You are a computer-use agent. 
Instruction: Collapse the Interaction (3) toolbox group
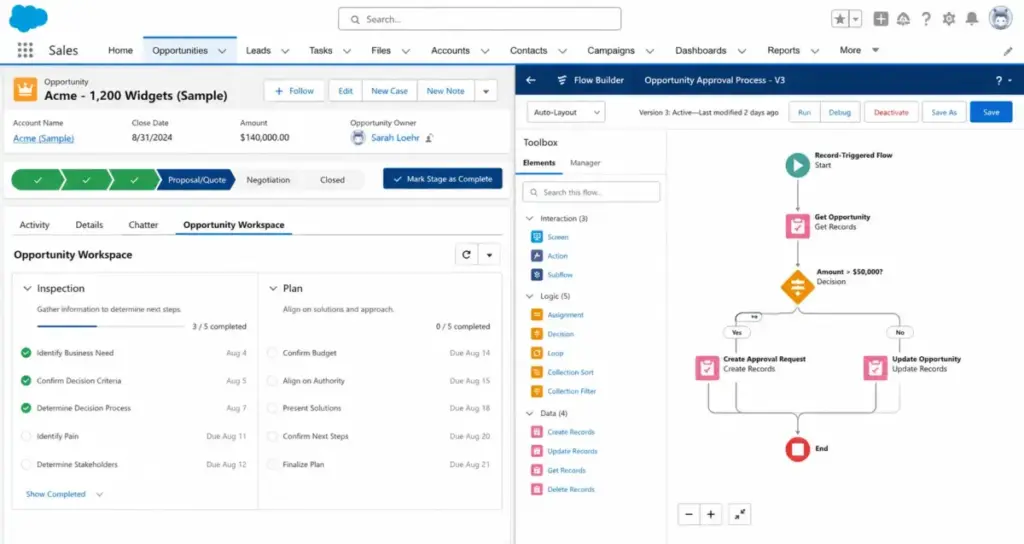coord(530,218)
